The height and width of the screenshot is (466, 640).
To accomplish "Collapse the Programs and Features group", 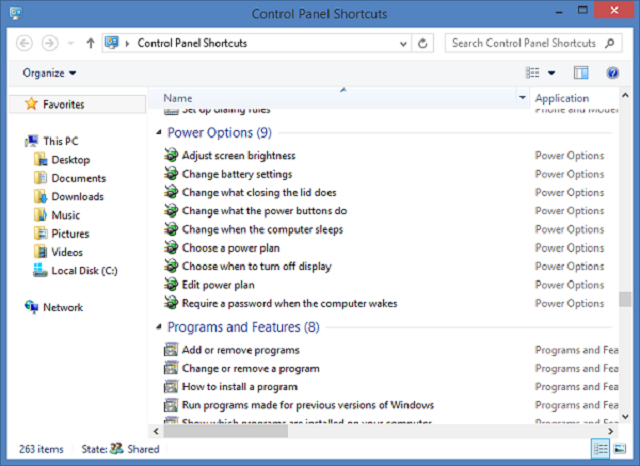I will pos(160,328).
